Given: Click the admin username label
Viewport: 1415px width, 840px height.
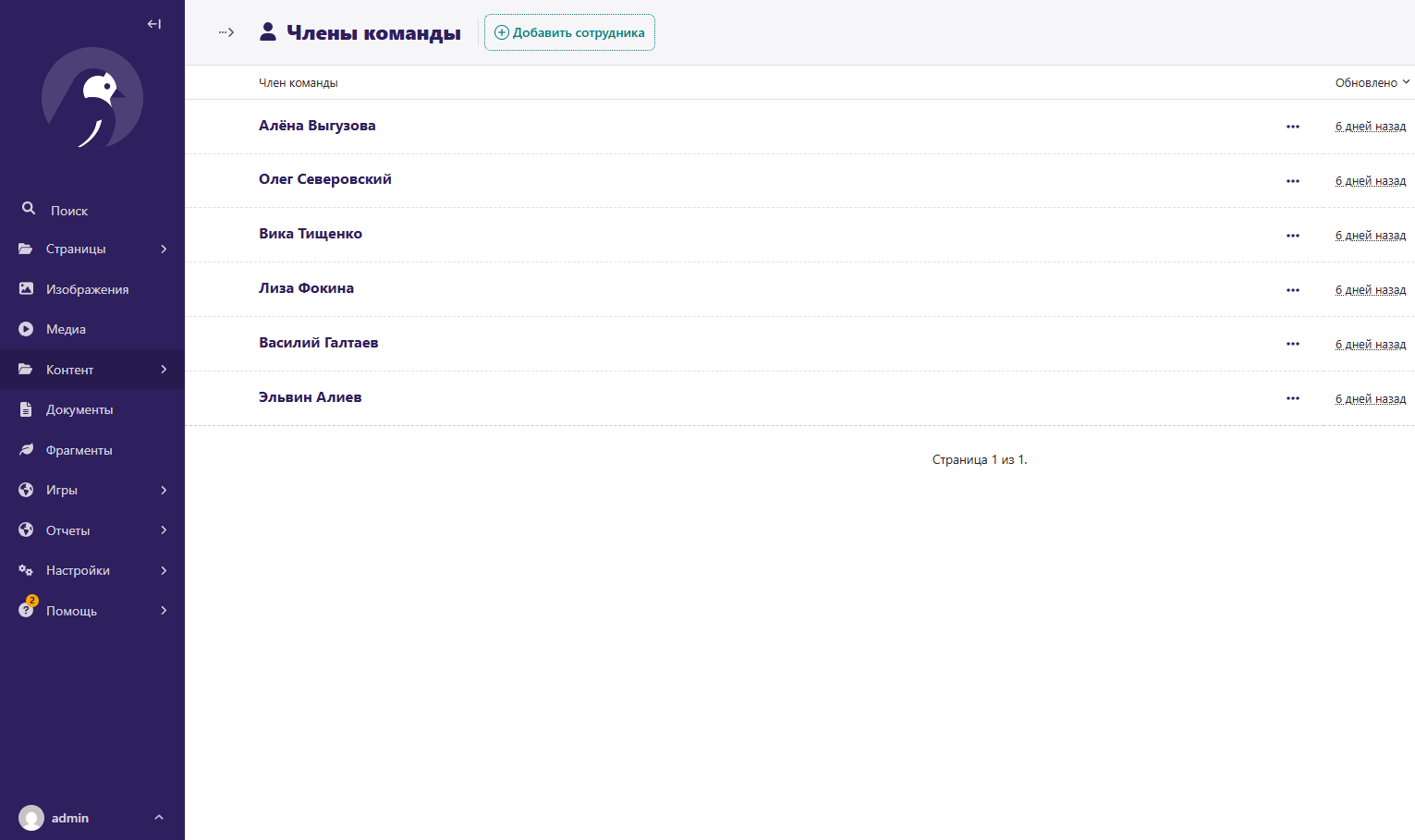Looking at the screenshot, I should coord(70,818).
